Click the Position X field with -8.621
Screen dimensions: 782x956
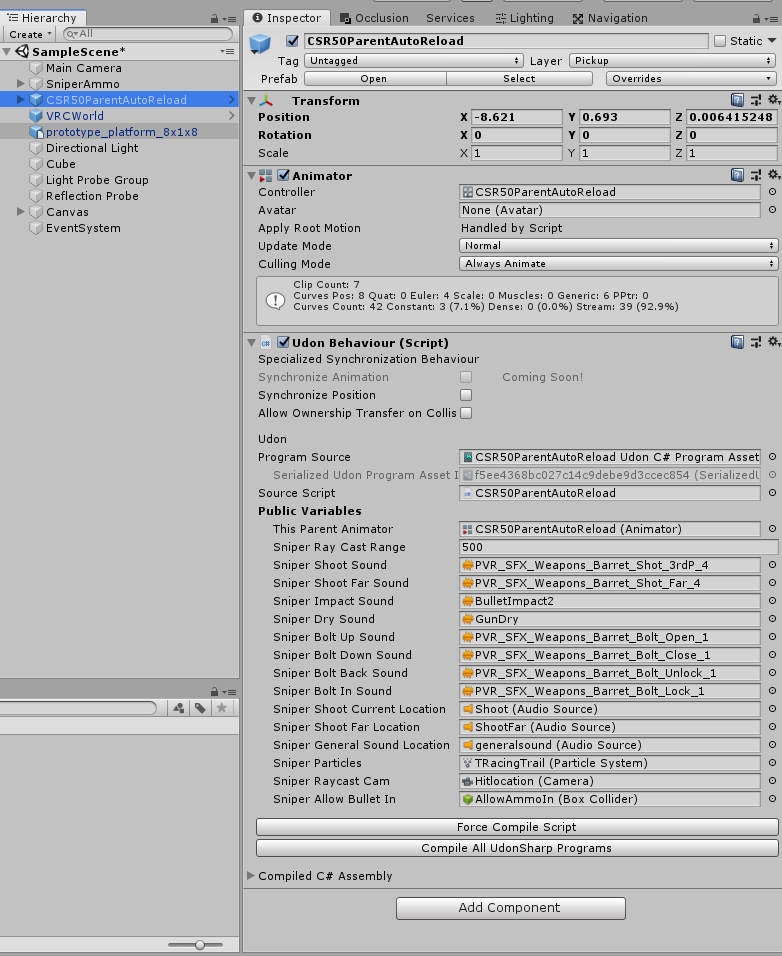pyautogui.click(x=517, y=117)
